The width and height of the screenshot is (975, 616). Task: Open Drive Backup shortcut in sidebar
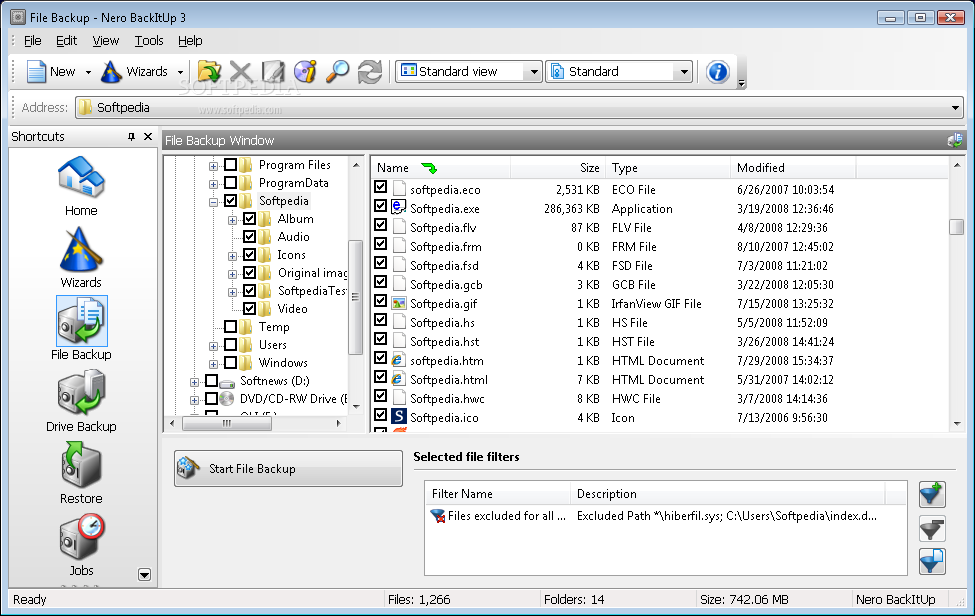(x=81, y=401)
